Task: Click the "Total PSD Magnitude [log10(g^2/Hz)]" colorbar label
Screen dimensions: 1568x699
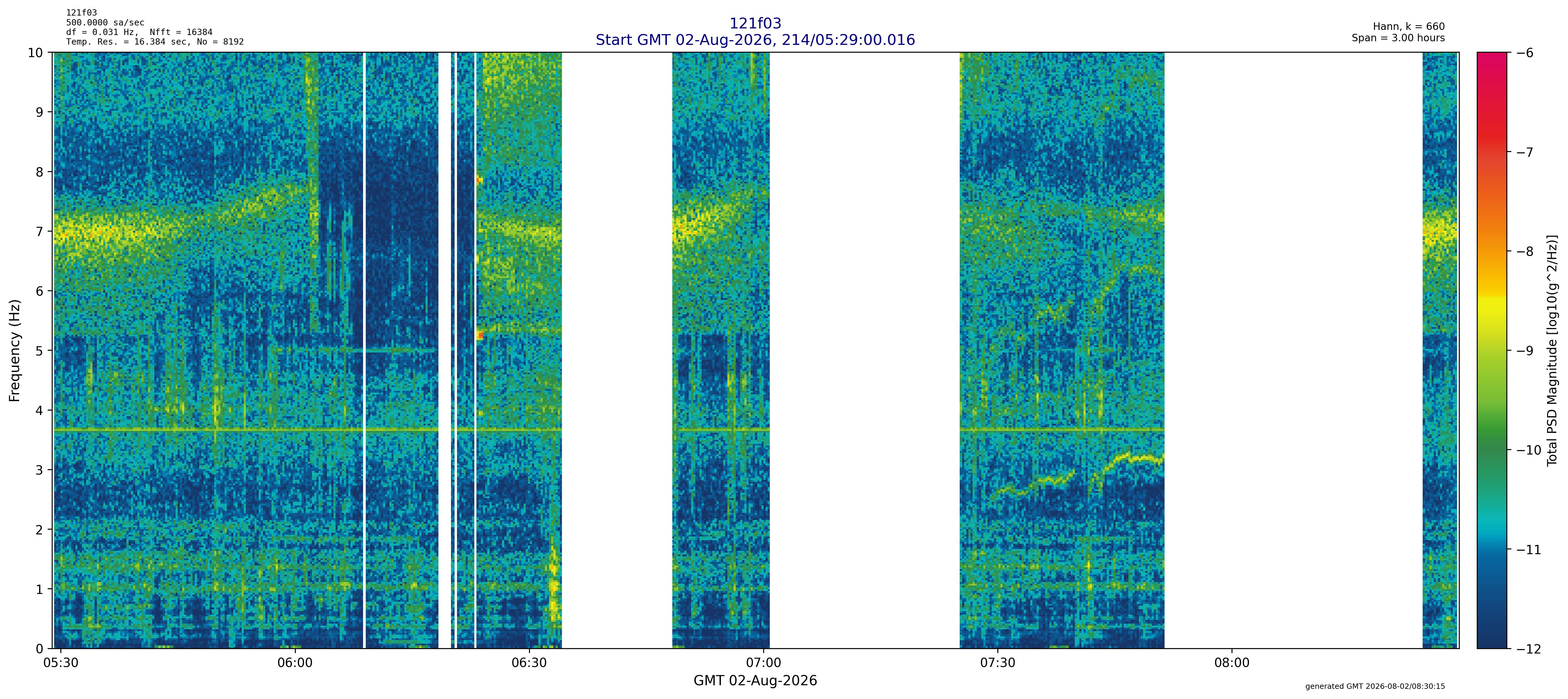Action: [1552, 350]
